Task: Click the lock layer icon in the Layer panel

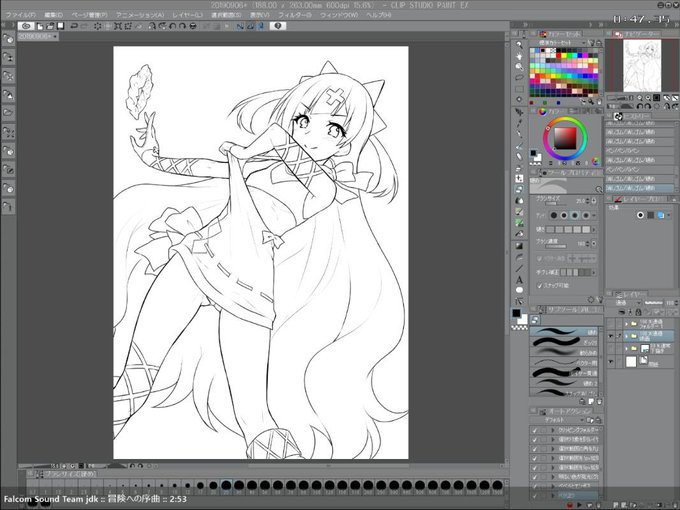Action: click(x=638, y=312)
